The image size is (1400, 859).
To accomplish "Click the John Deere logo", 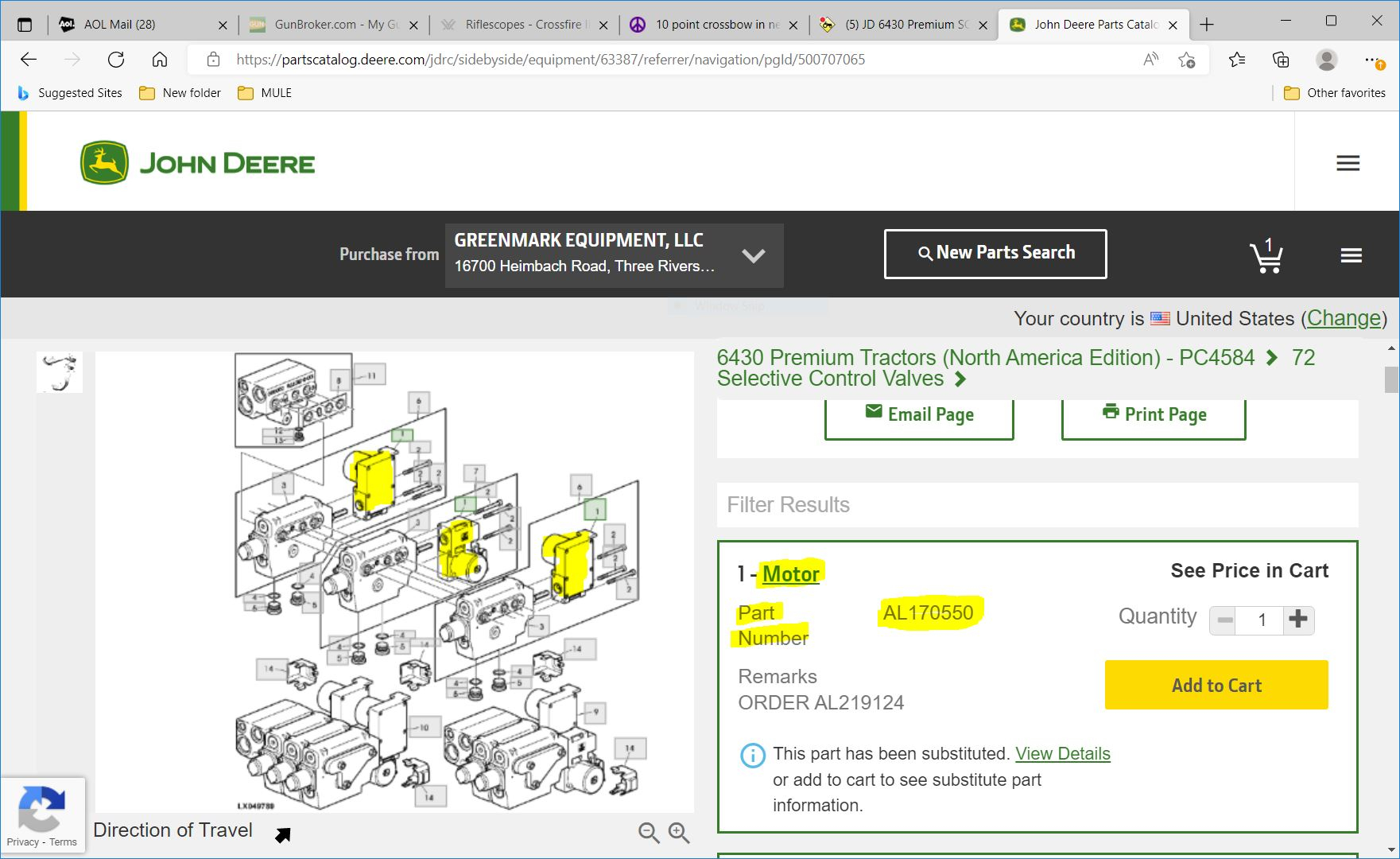I will 198,163.
